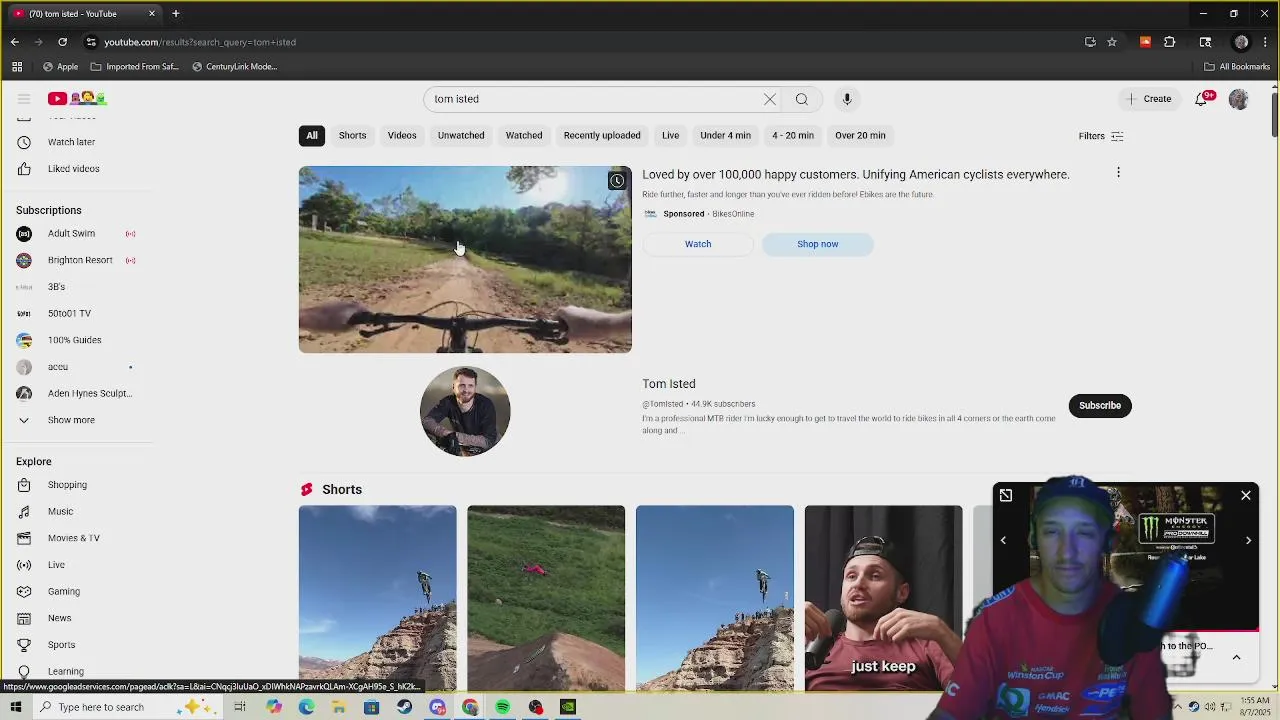This screenshot has width=1280, height=720.
Task: Open Movies & TV in Explore
Action: [x=73, y=538]
